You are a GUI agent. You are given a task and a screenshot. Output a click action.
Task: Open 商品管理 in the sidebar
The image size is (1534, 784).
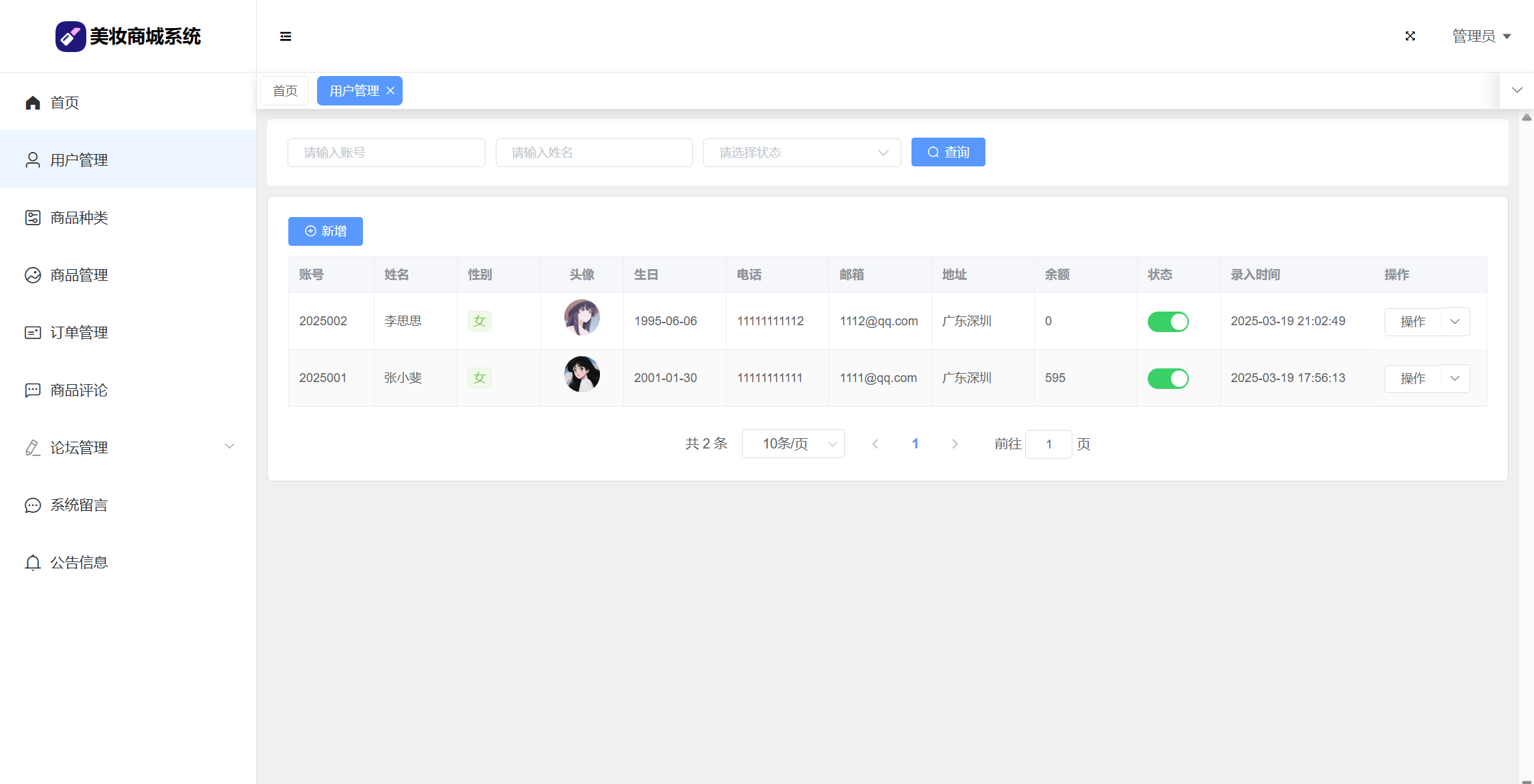[x=79, y=275]
